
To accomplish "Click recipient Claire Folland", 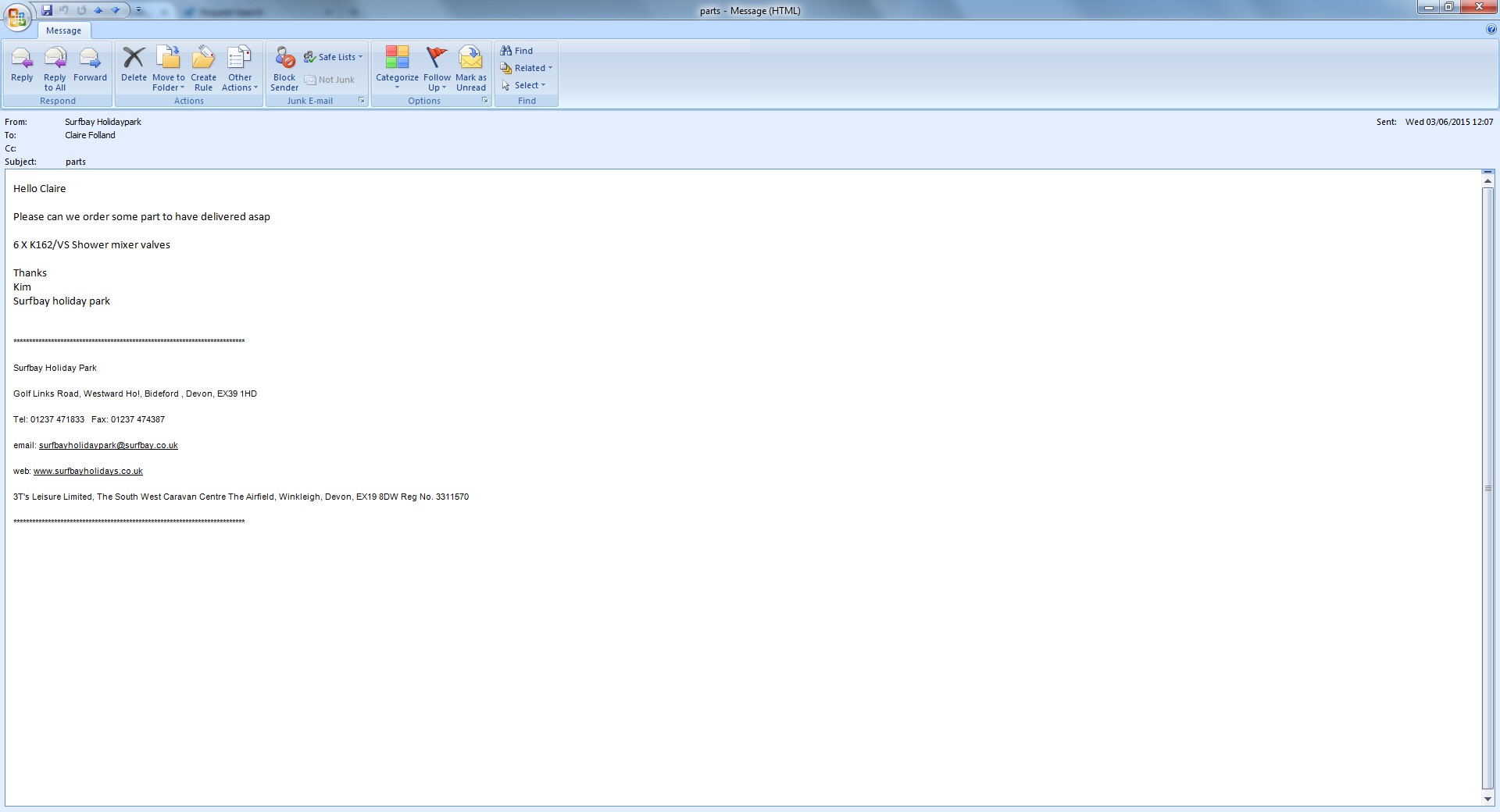I will (x=90, y=135).
